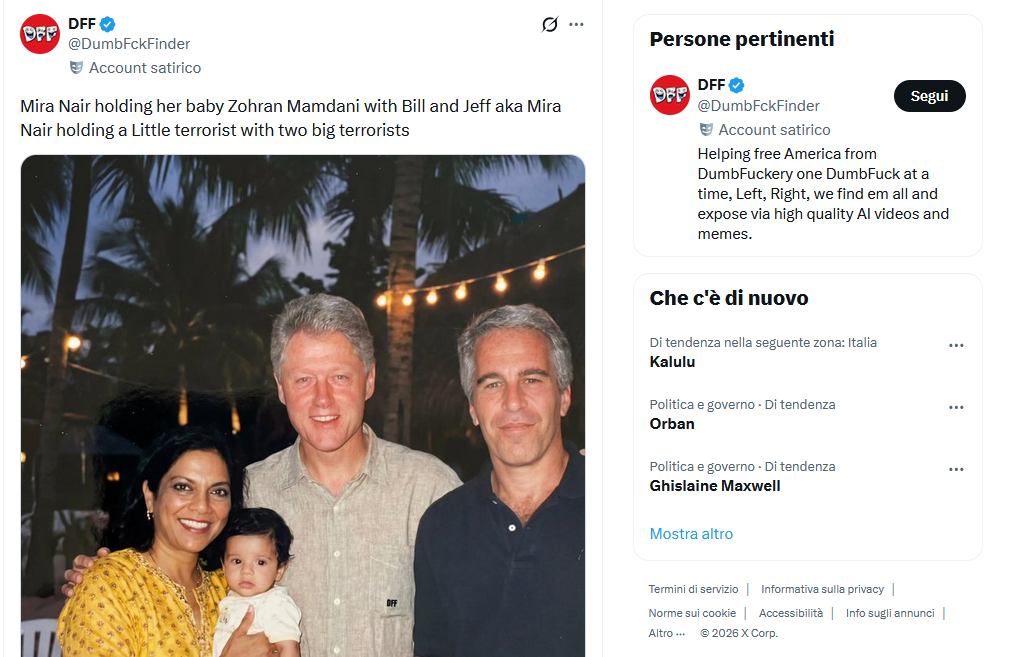Click the DFF avatar in the post header

40,34
